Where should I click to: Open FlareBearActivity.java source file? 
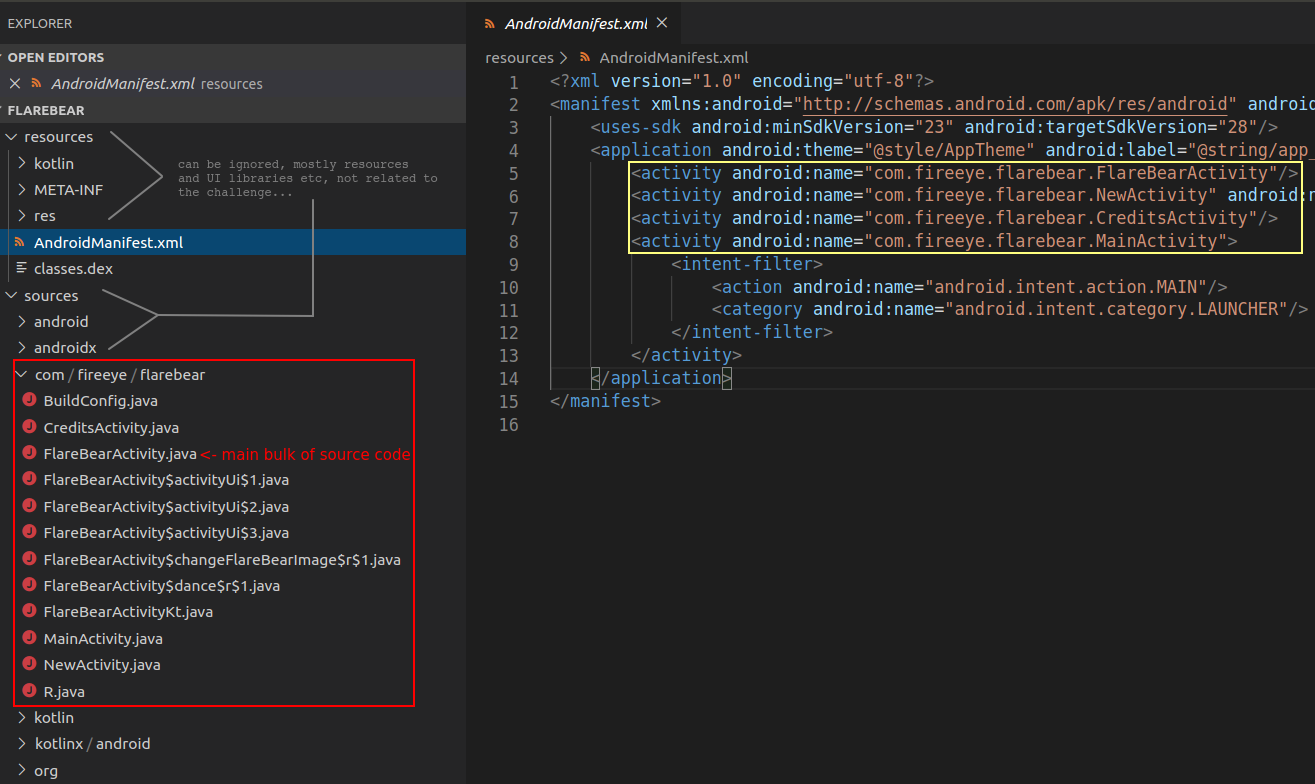[120, 453]
